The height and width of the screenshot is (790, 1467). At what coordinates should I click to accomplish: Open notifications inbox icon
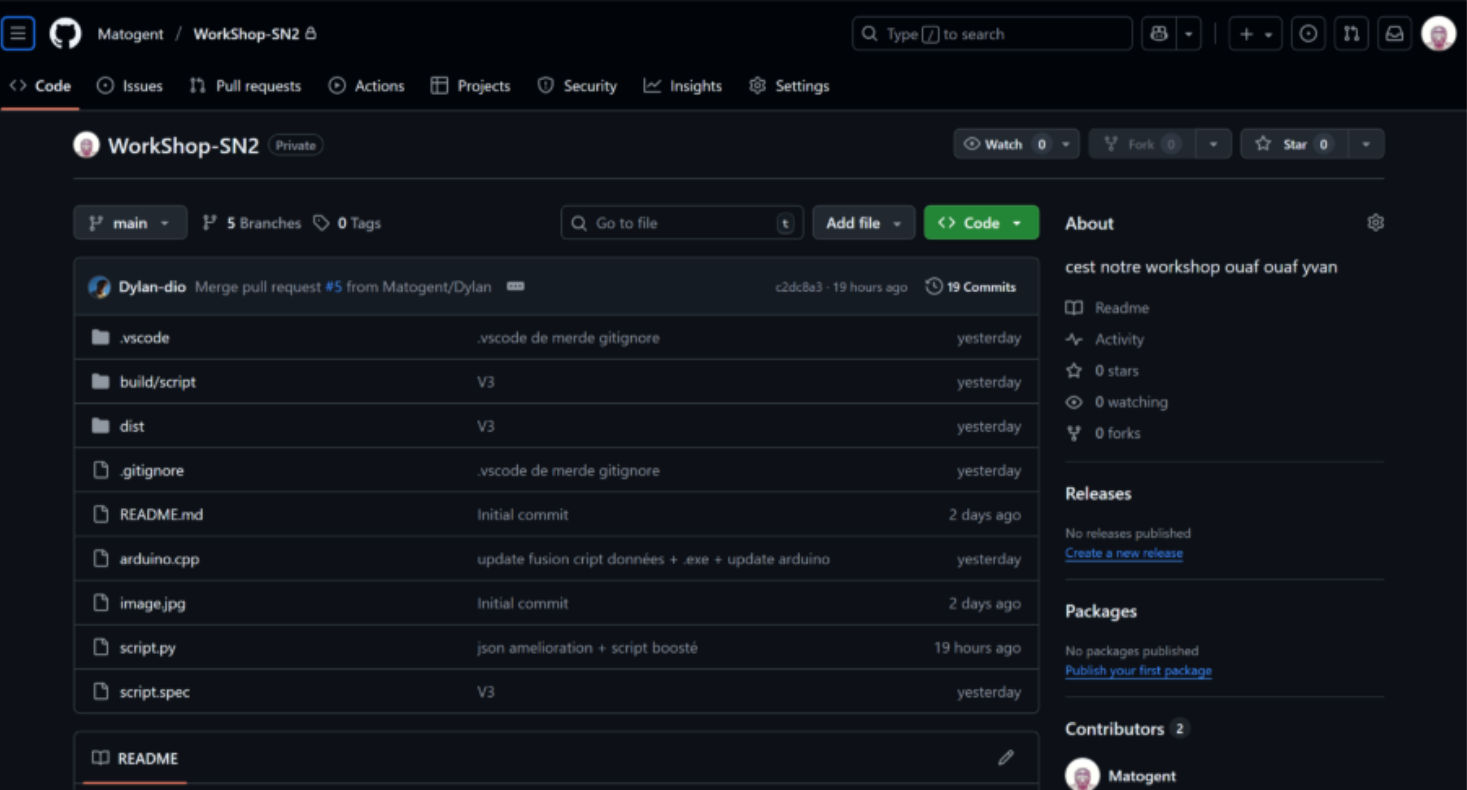[1394, 34]
